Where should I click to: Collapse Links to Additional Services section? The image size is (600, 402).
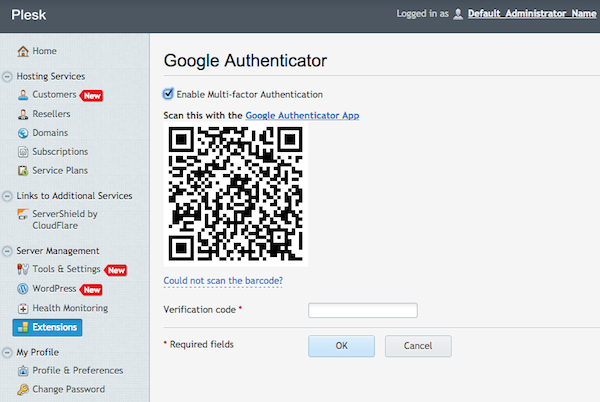pos(7,196)
